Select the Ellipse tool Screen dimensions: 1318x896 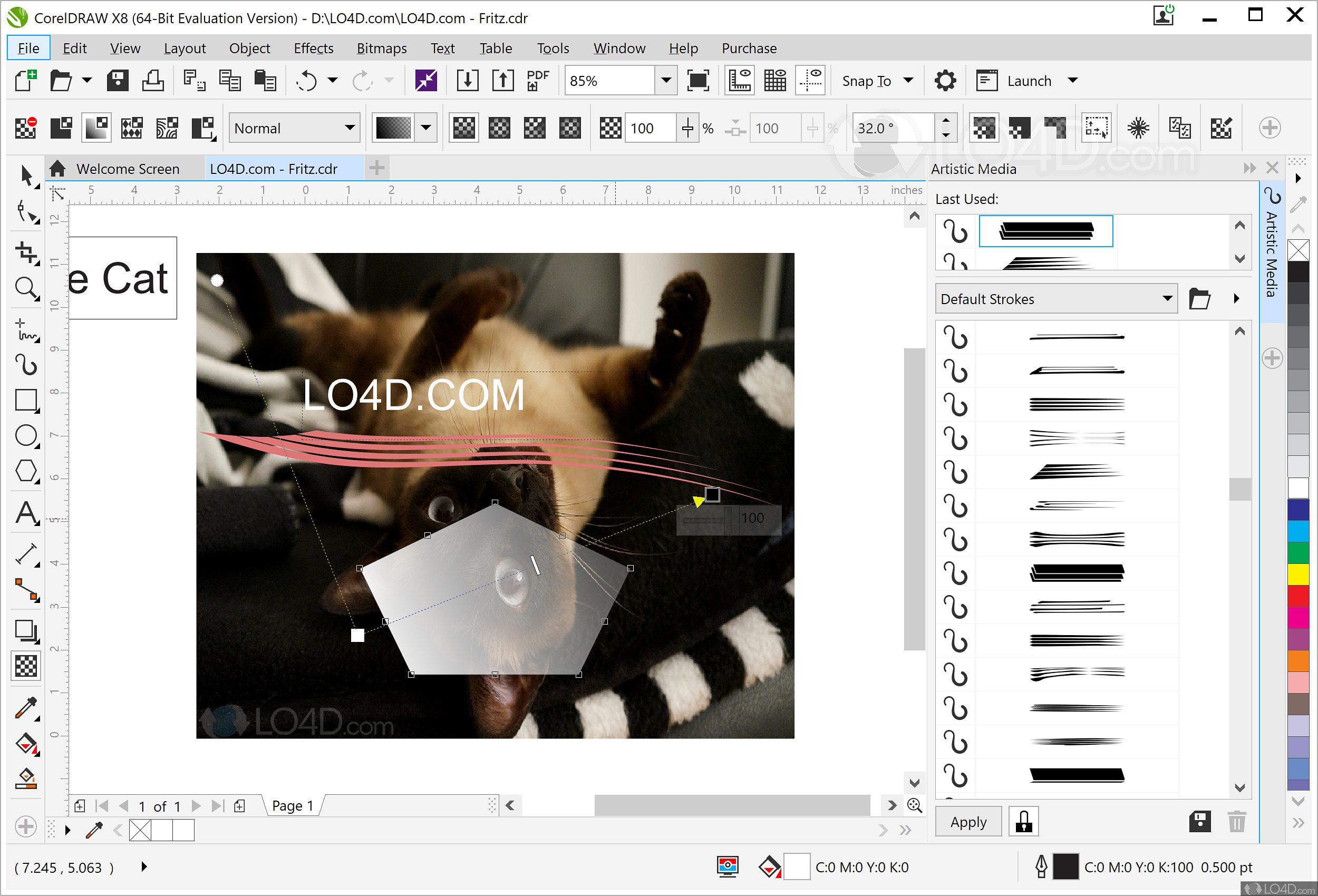click(25, 435)
